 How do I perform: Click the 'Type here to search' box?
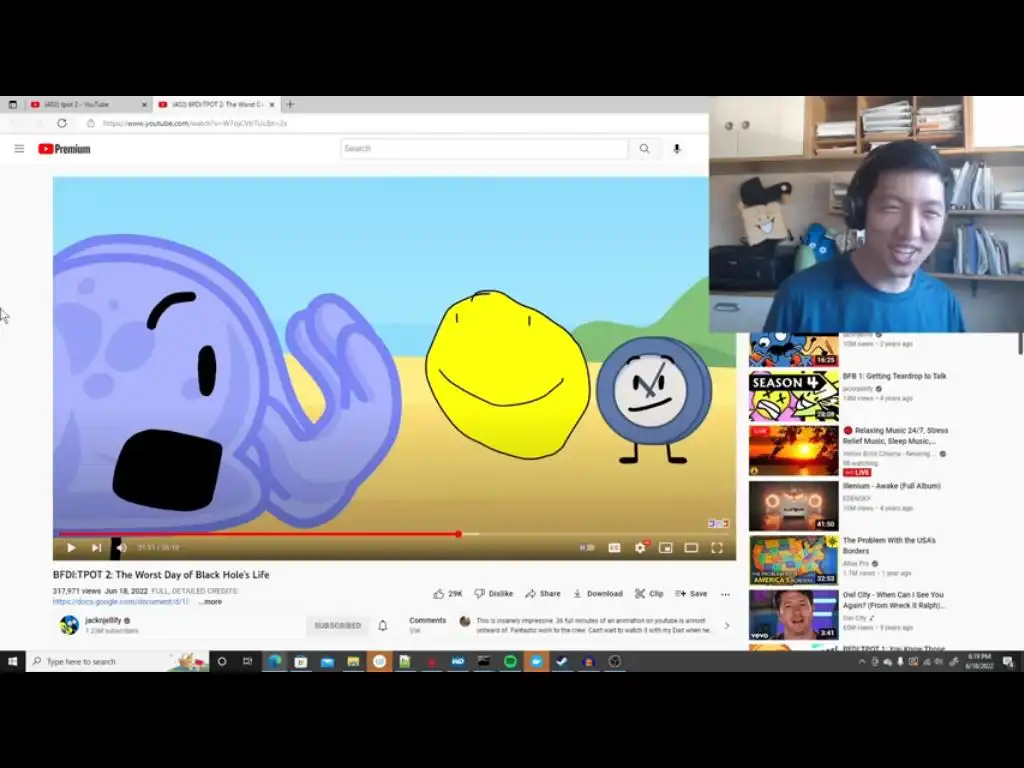point(118,662)
